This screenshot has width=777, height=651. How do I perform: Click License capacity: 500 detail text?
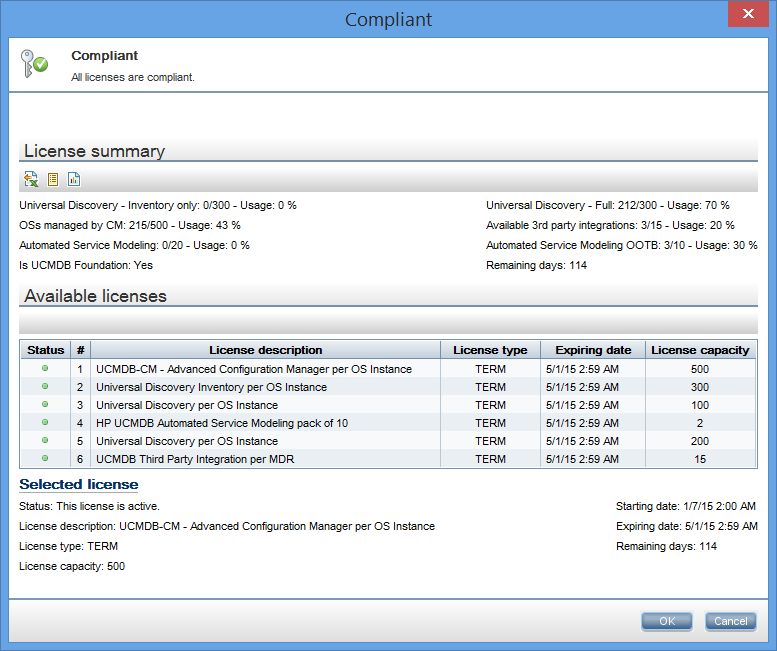point(72,566)
